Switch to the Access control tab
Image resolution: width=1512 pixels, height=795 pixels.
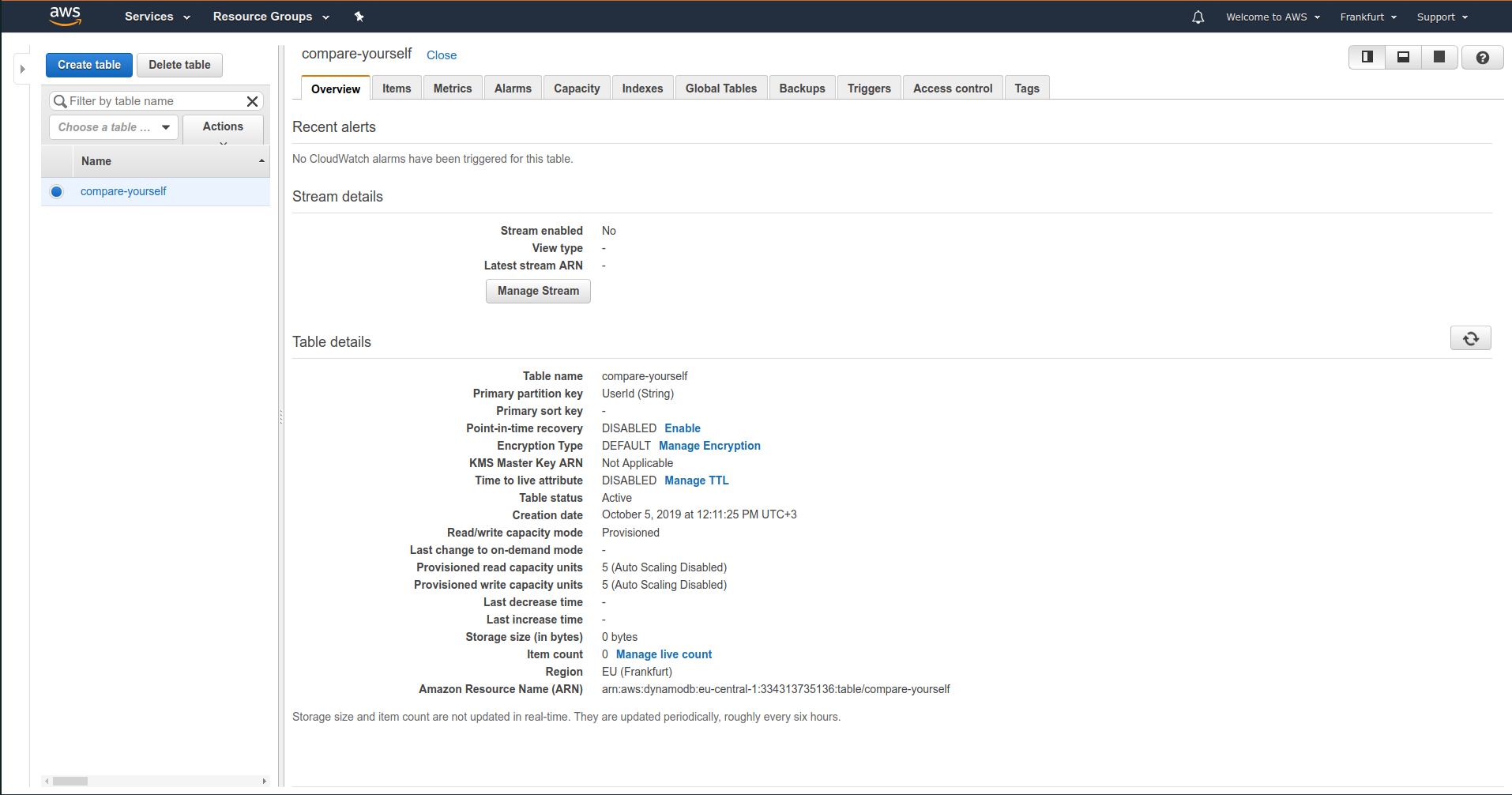953,89
